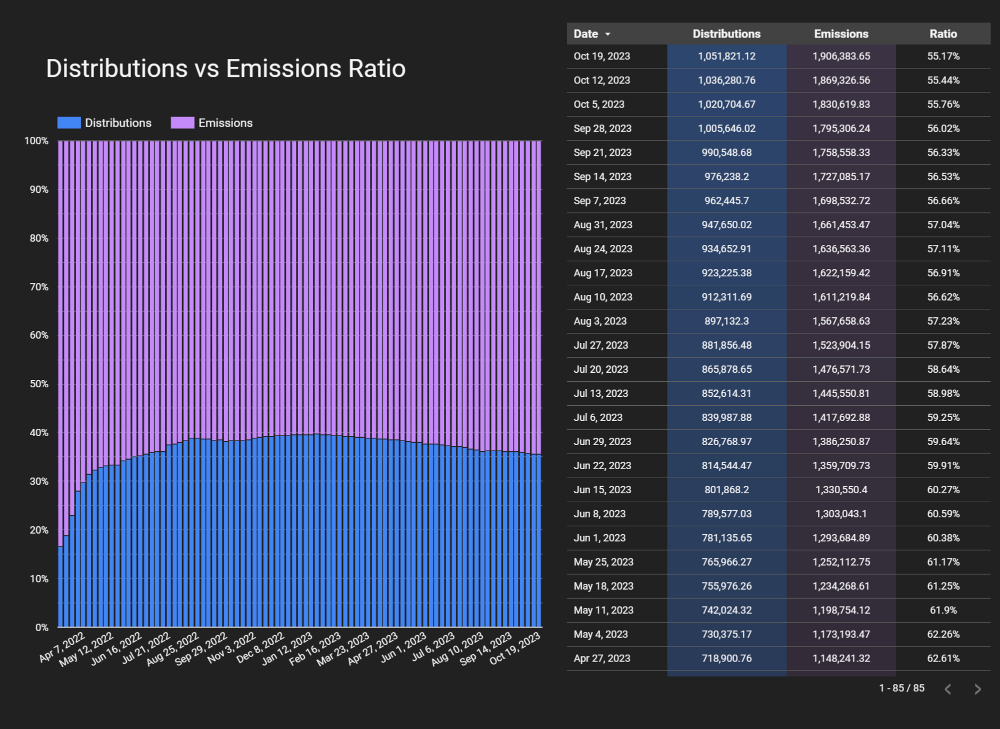Click the 61.9% ratio cell
The image size is (1000, 729).
pos(942,610)
